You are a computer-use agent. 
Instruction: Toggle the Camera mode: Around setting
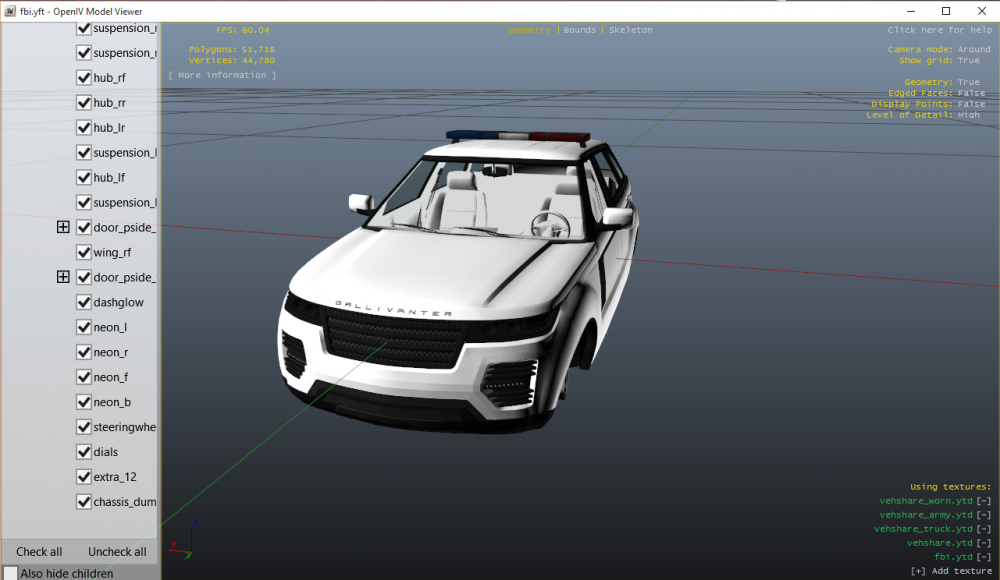[939, 49]
